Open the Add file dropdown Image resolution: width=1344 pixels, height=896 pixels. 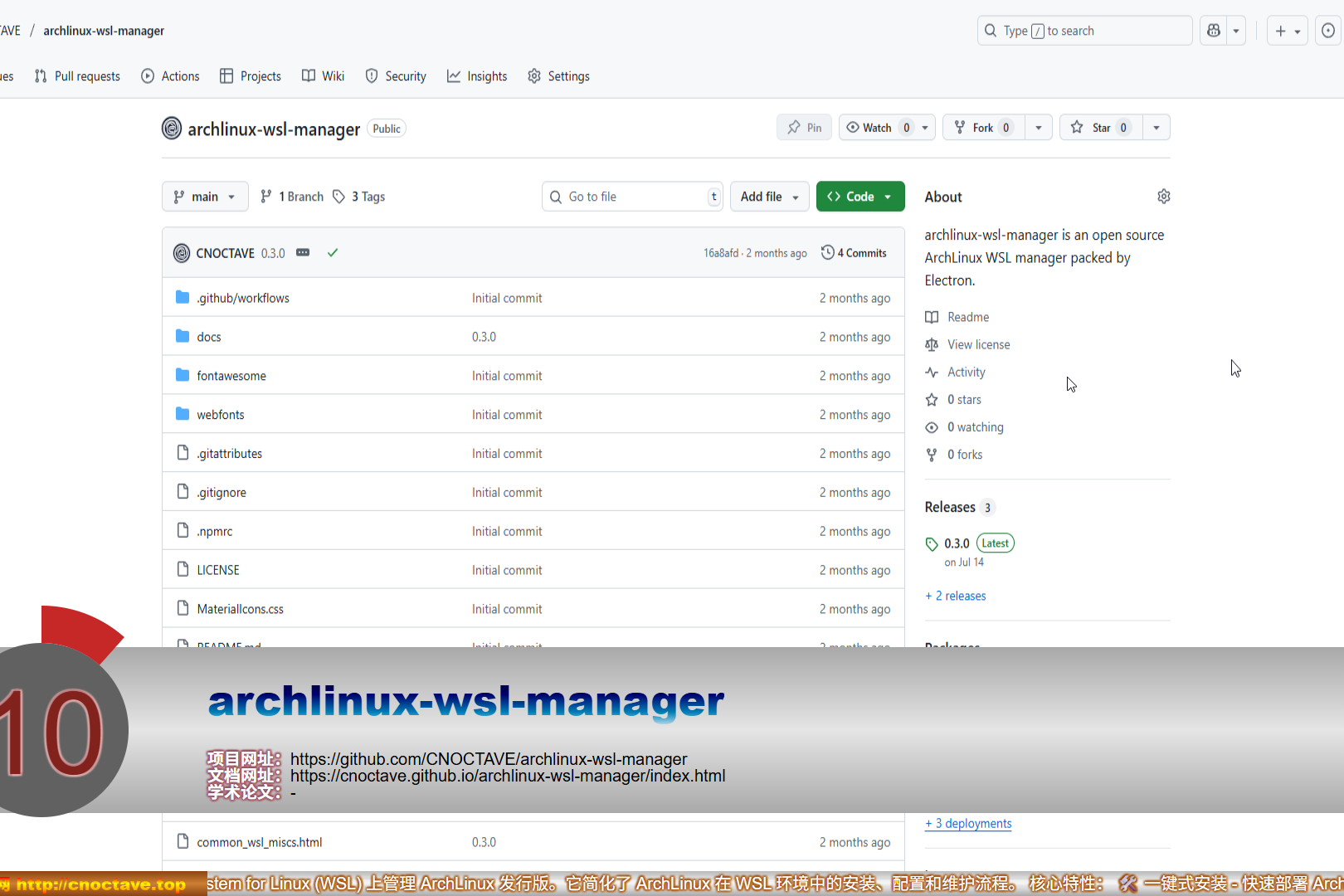click(769, 197)
